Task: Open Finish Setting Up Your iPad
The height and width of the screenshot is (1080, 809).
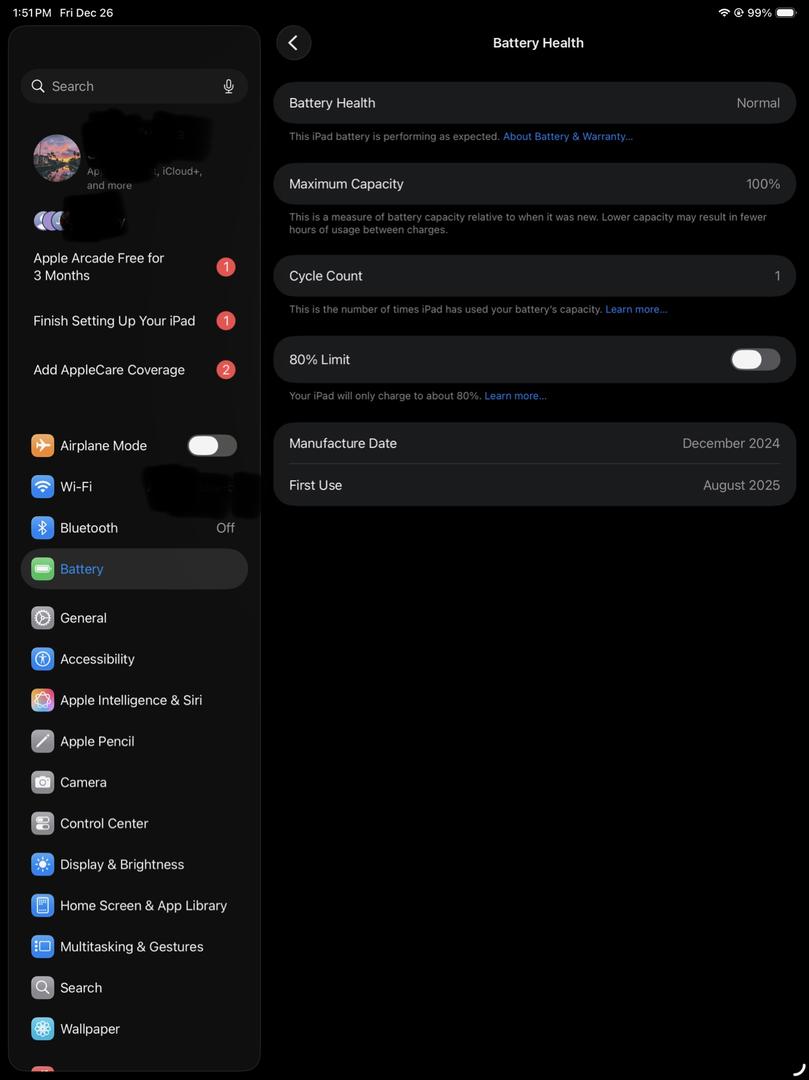Action: click(x=134, y=321)
